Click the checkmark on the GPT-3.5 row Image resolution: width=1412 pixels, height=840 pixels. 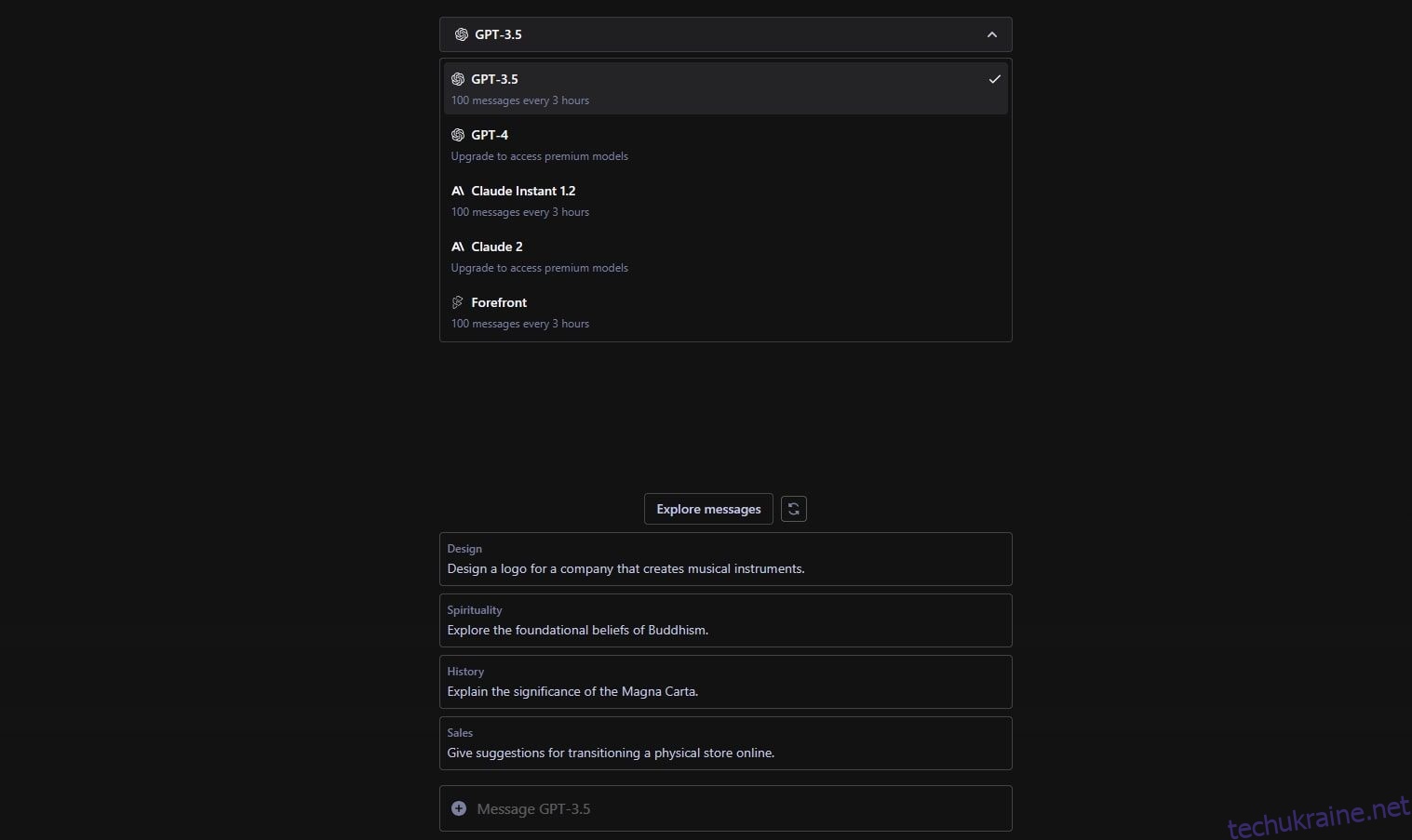[x=994, y=79]
